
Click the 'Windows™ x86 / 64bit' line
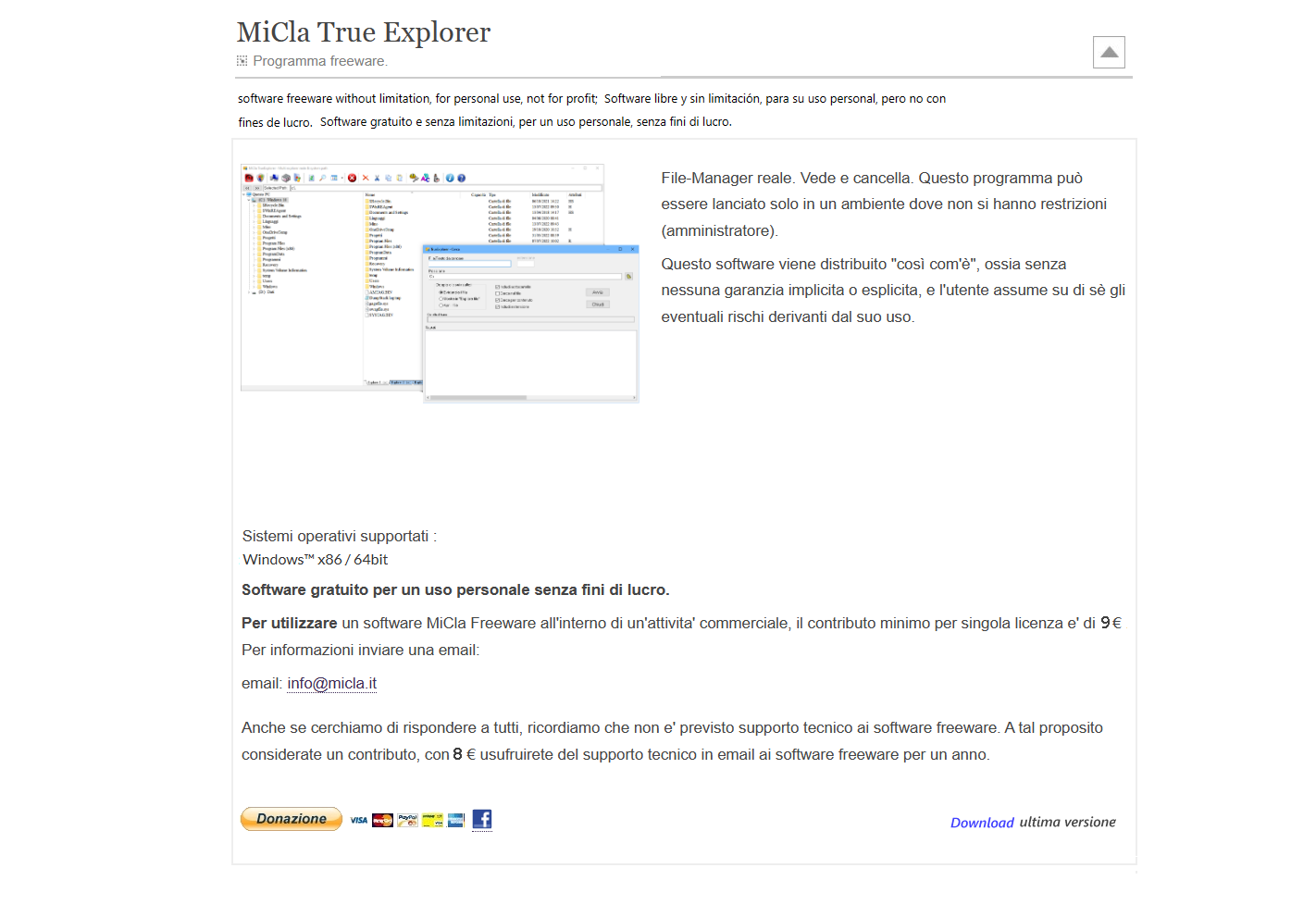click(315, 560)
